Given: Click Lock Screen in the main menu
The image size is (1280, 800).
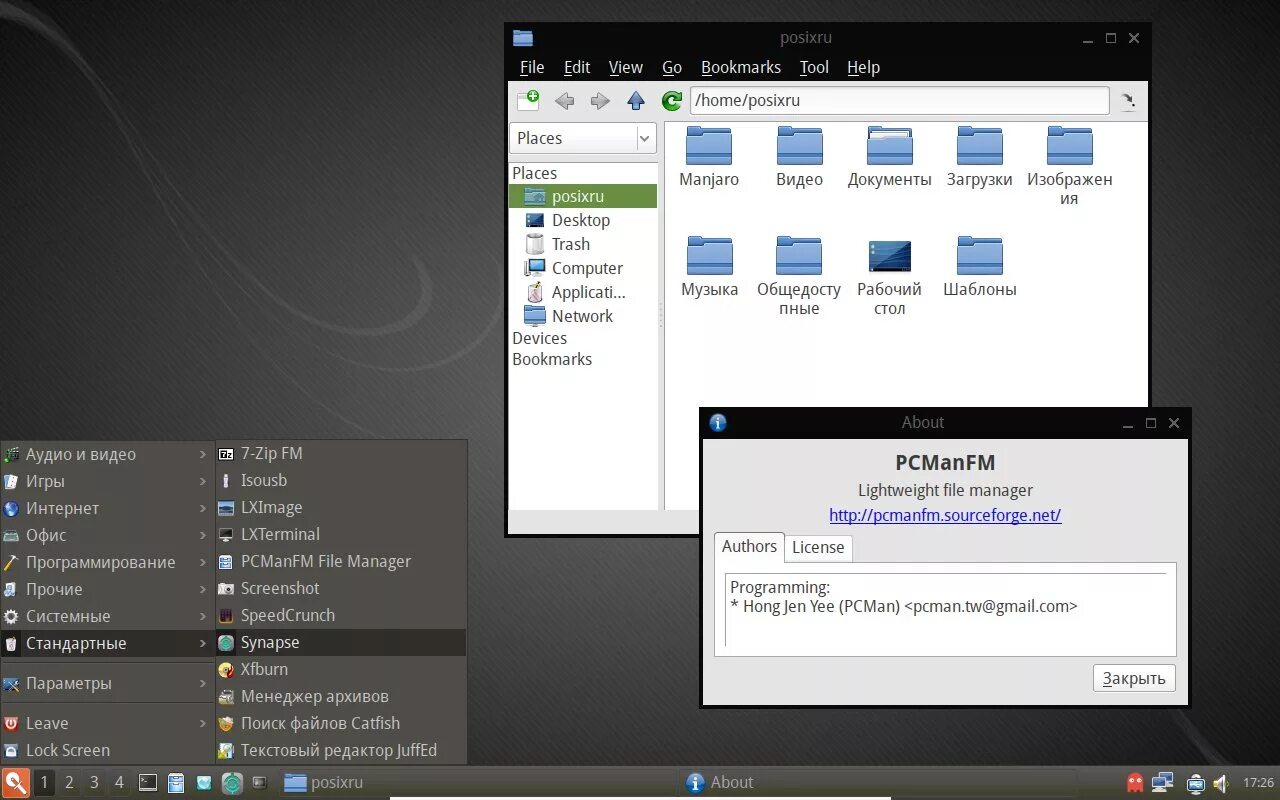Looking at the screenshot, I should (109, 750).
